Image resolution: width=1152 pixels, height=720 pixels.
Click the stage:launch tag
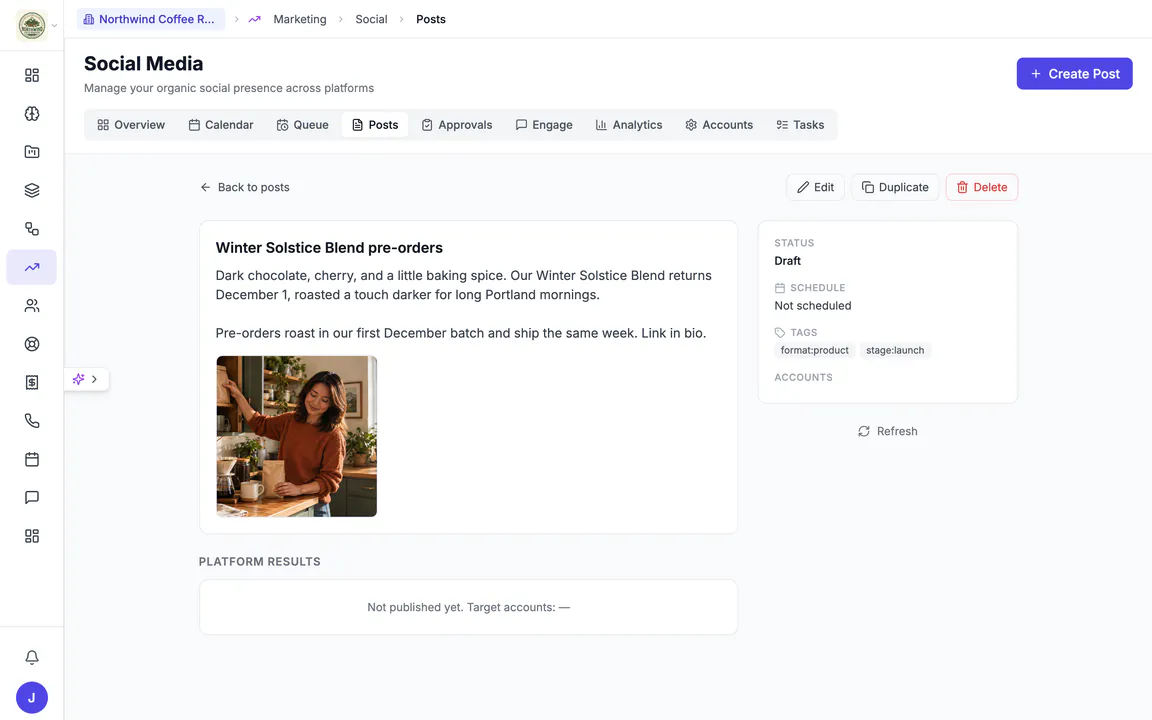[895, 350]
